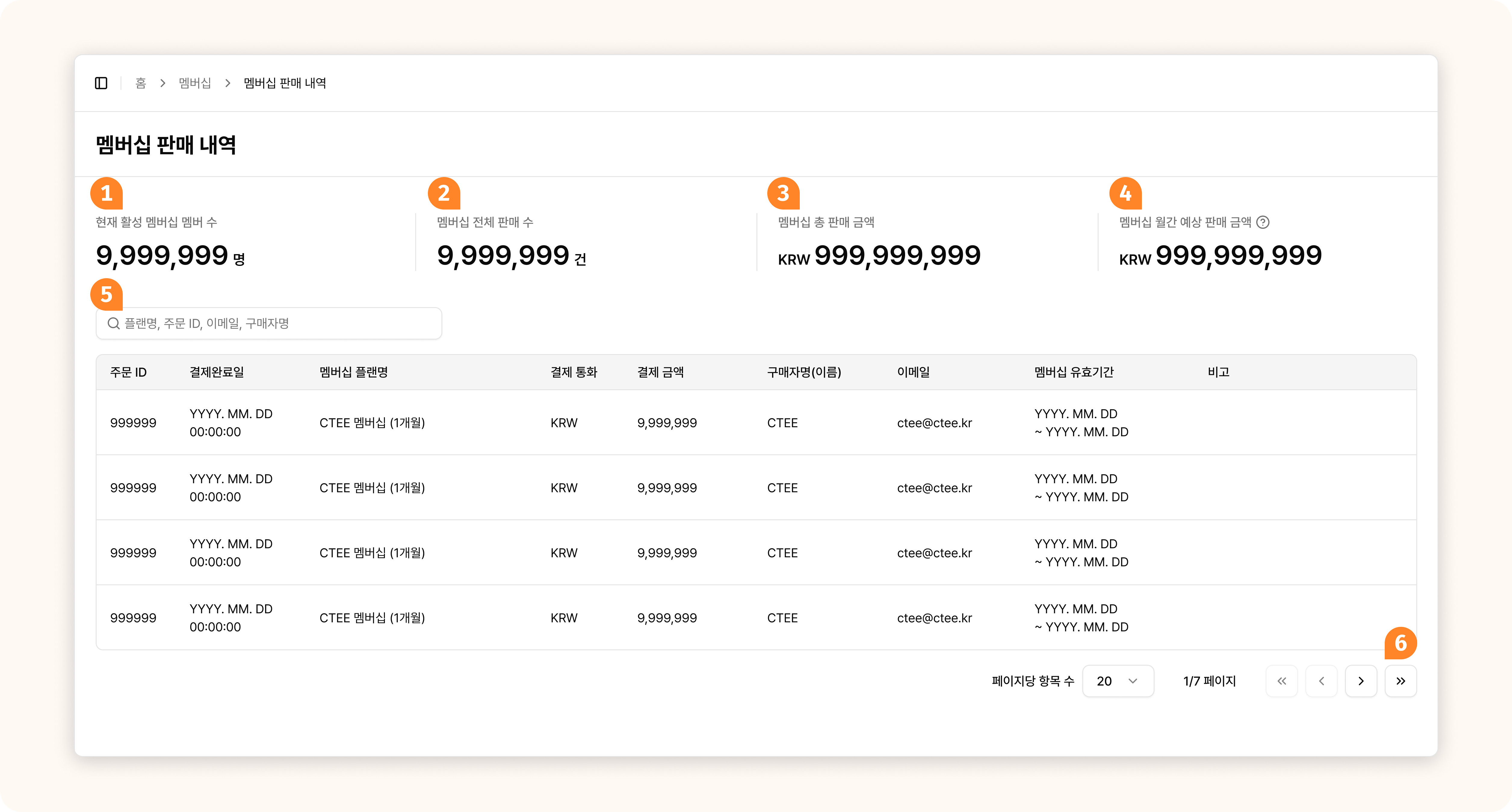The image size is (1512, 812).
Task: Navigate to 홈 in breadcrumb
Action: point(140,83)
